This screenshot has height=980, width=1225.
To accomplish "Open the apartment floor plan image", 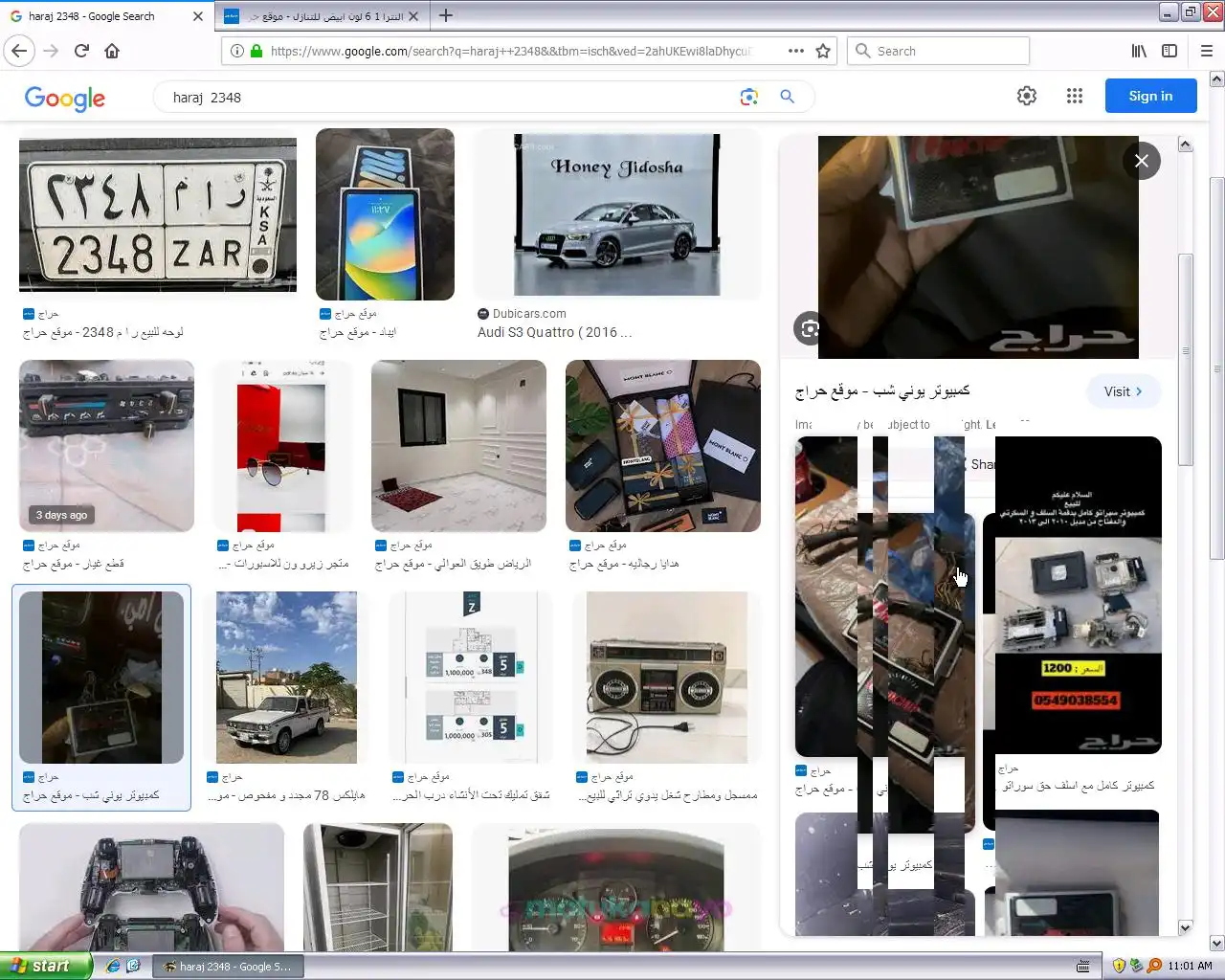I will click(472, 678).
